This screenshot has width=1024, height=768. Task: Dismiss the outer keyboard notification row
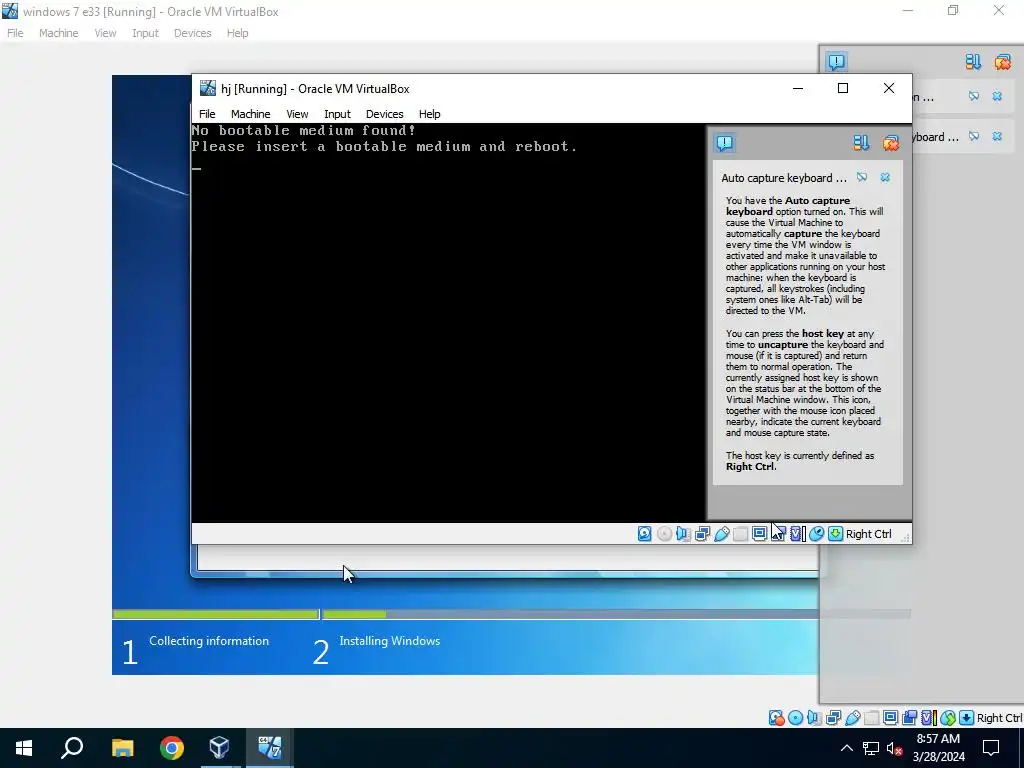[x=997, y=136]
